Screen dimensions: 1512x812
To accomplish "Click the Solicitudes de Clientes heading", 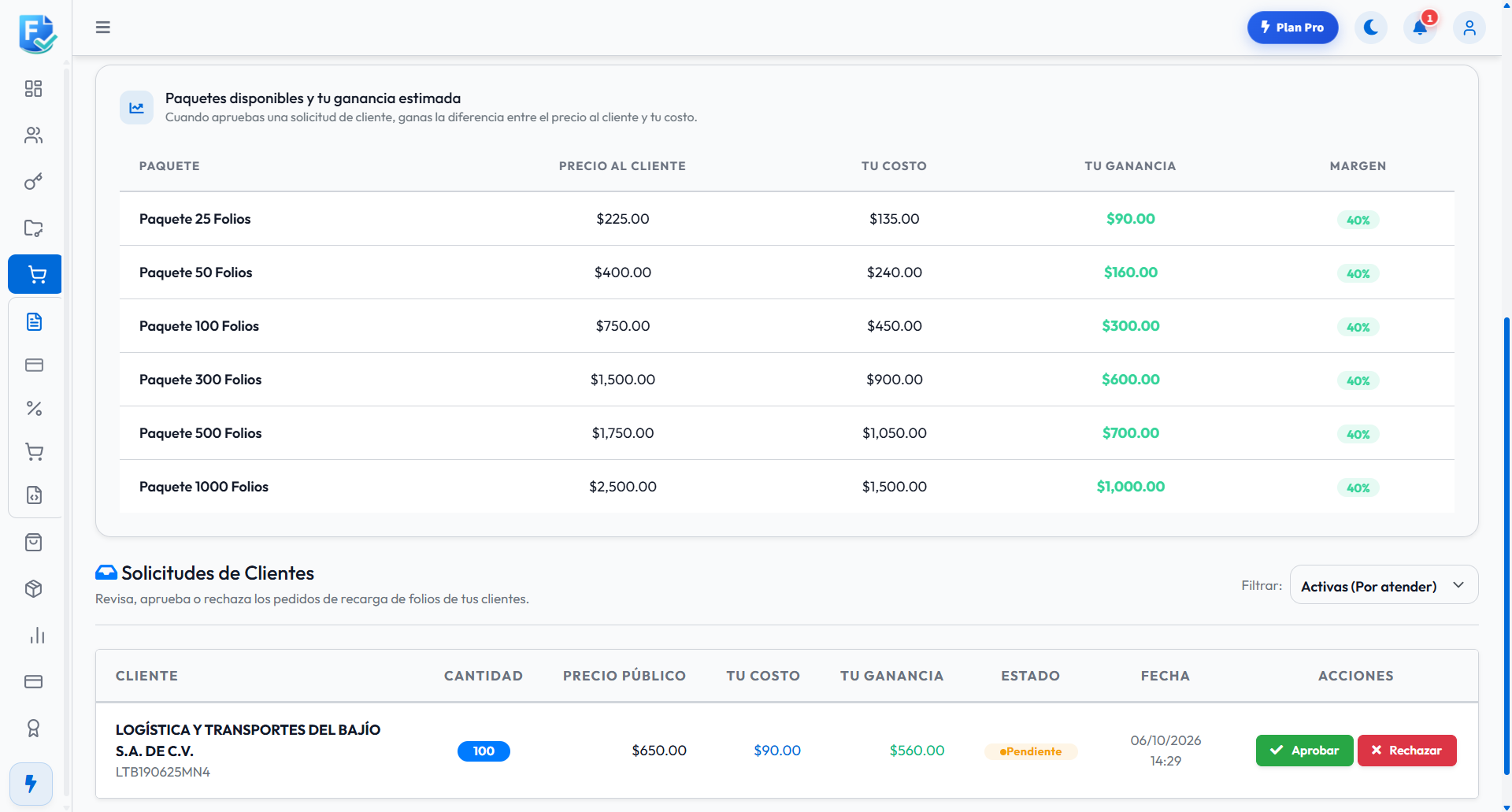I will [x=217, y=573].
